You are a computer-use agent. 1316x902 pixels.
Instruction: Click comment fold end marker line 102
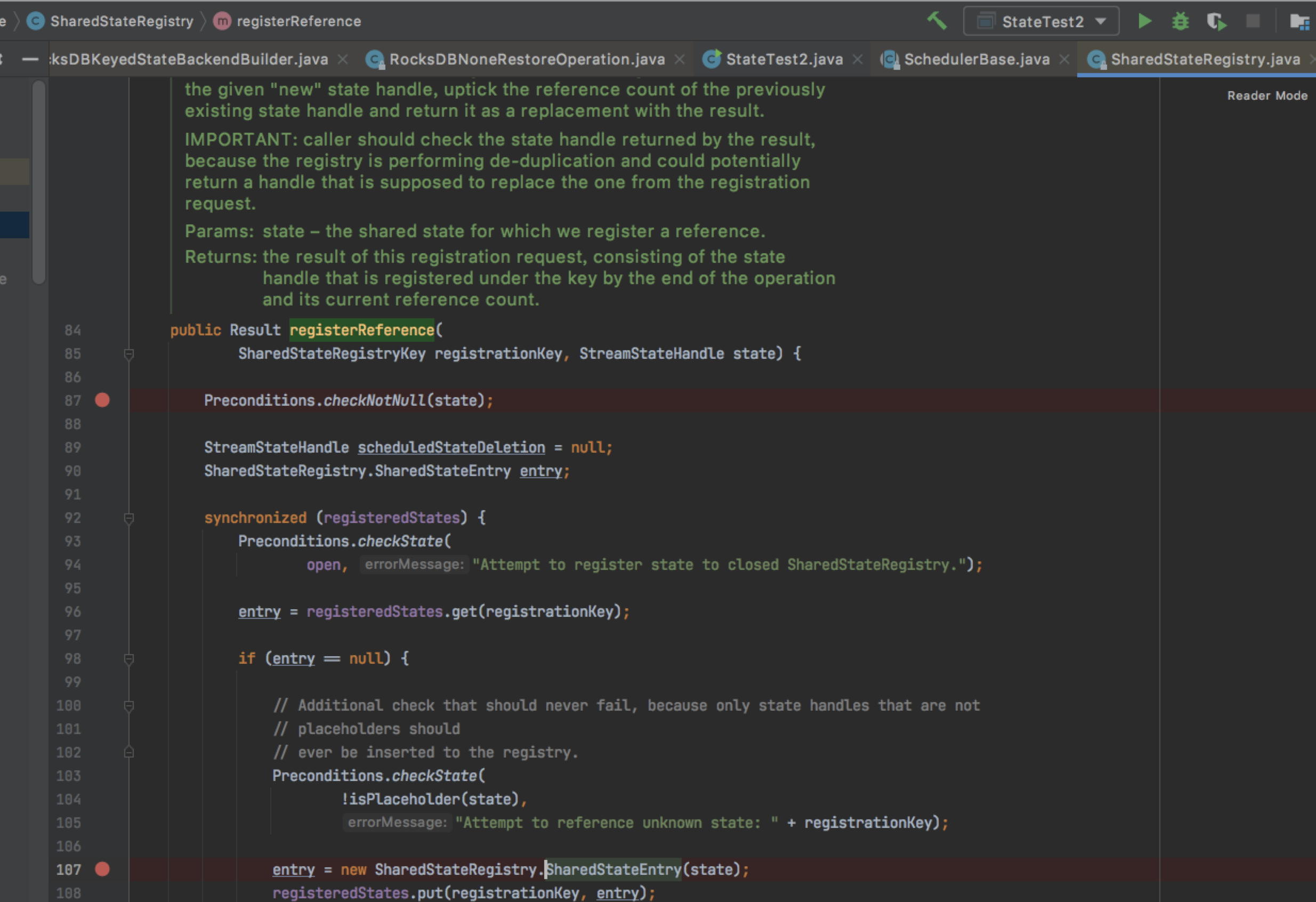(x=128, y=752)
